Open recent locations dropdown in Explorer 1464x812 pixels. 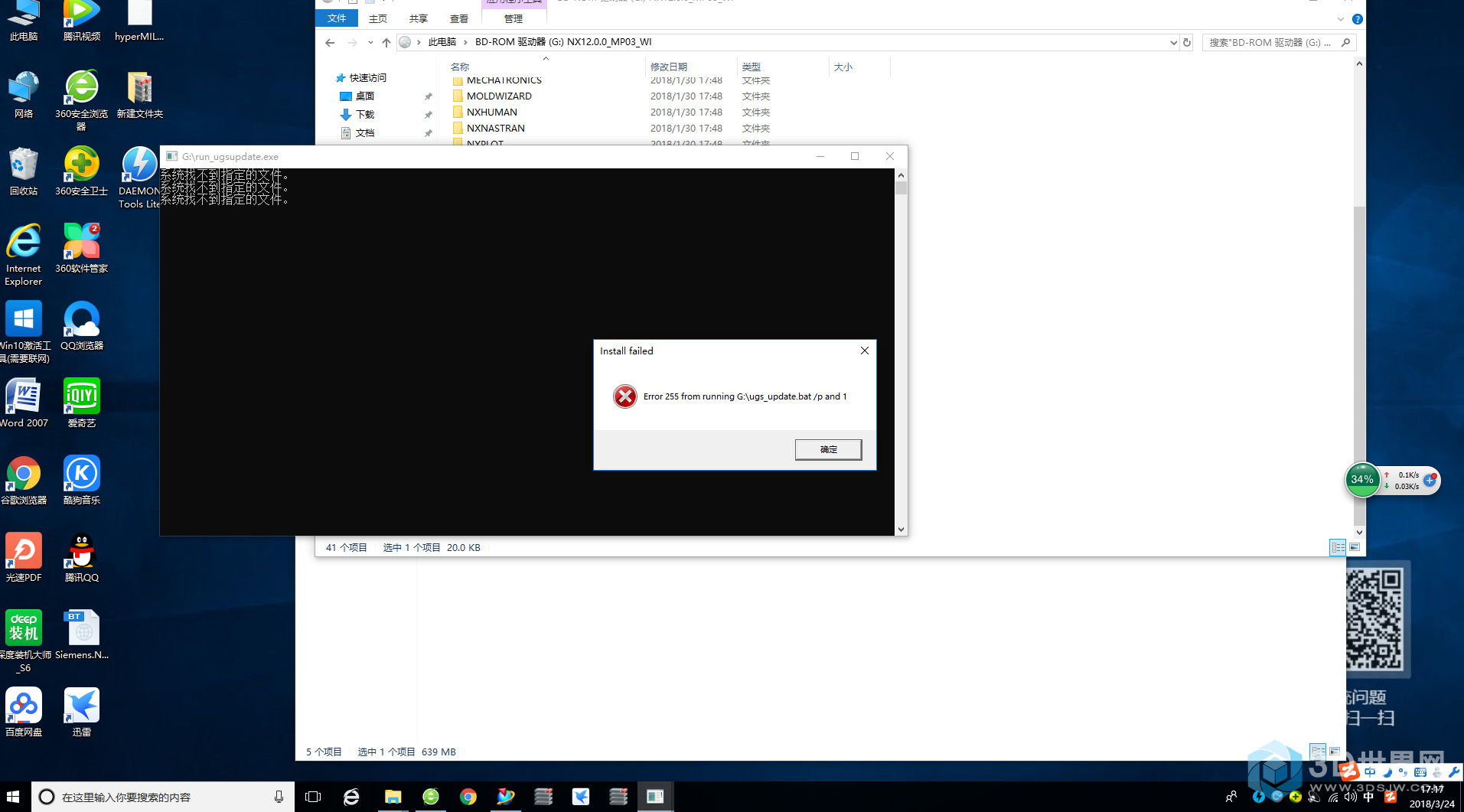click(x=370, y=42)
